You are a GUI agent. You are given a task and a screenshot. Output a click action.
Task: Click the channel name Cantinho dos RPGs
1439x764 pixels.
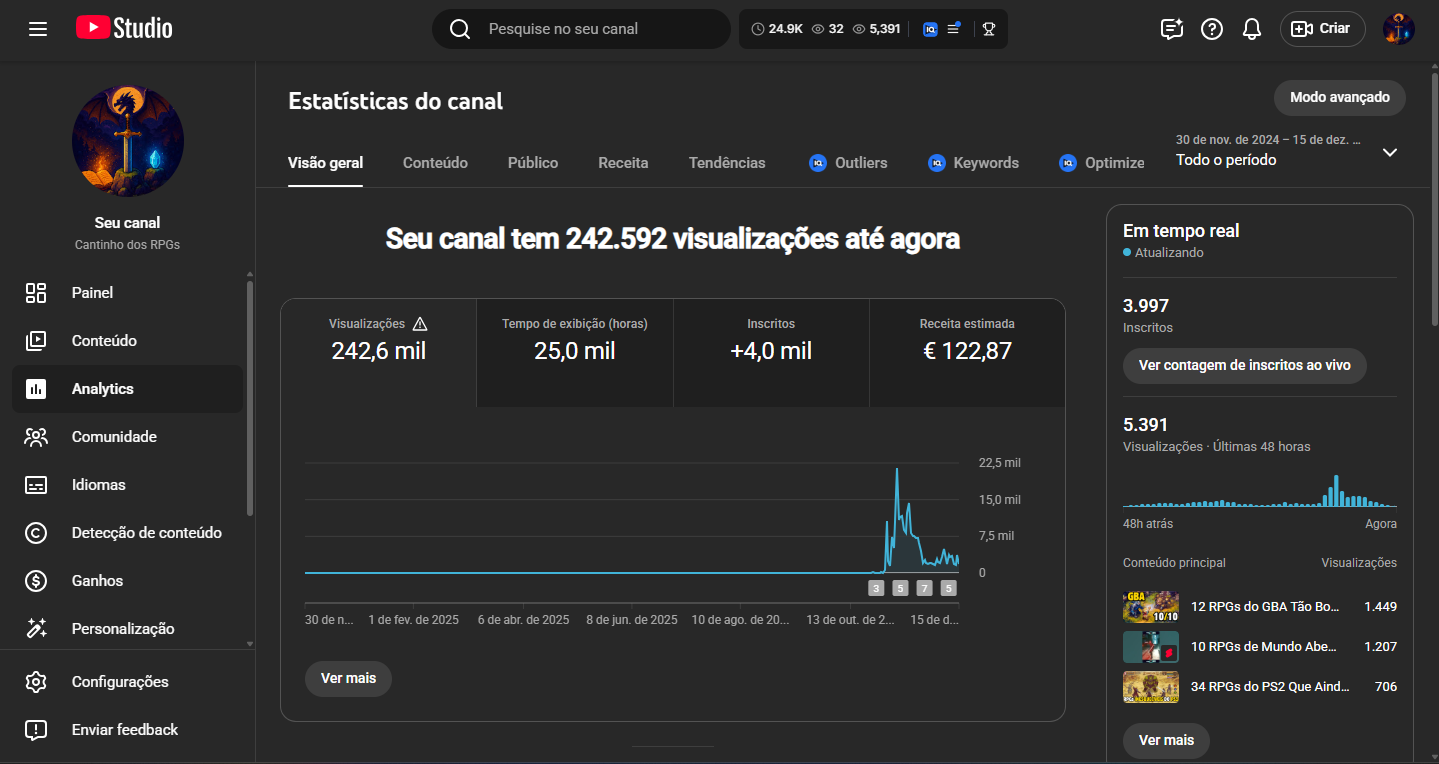pyautogui.click(x=127, y=245)
